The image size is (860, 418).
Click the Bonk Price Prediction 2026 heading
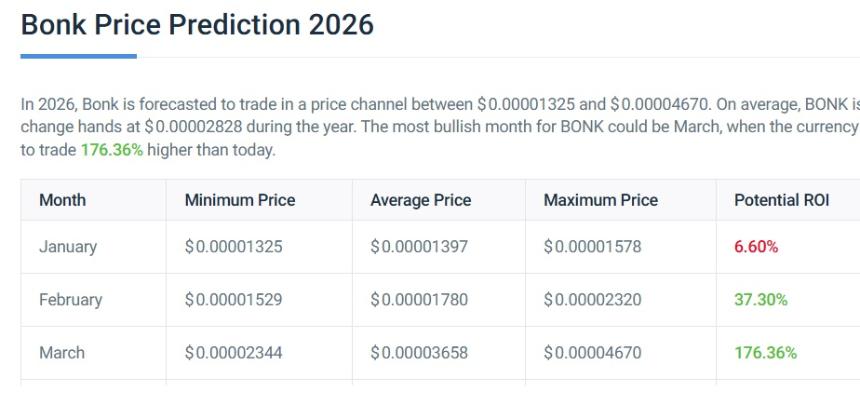(197, 25)
